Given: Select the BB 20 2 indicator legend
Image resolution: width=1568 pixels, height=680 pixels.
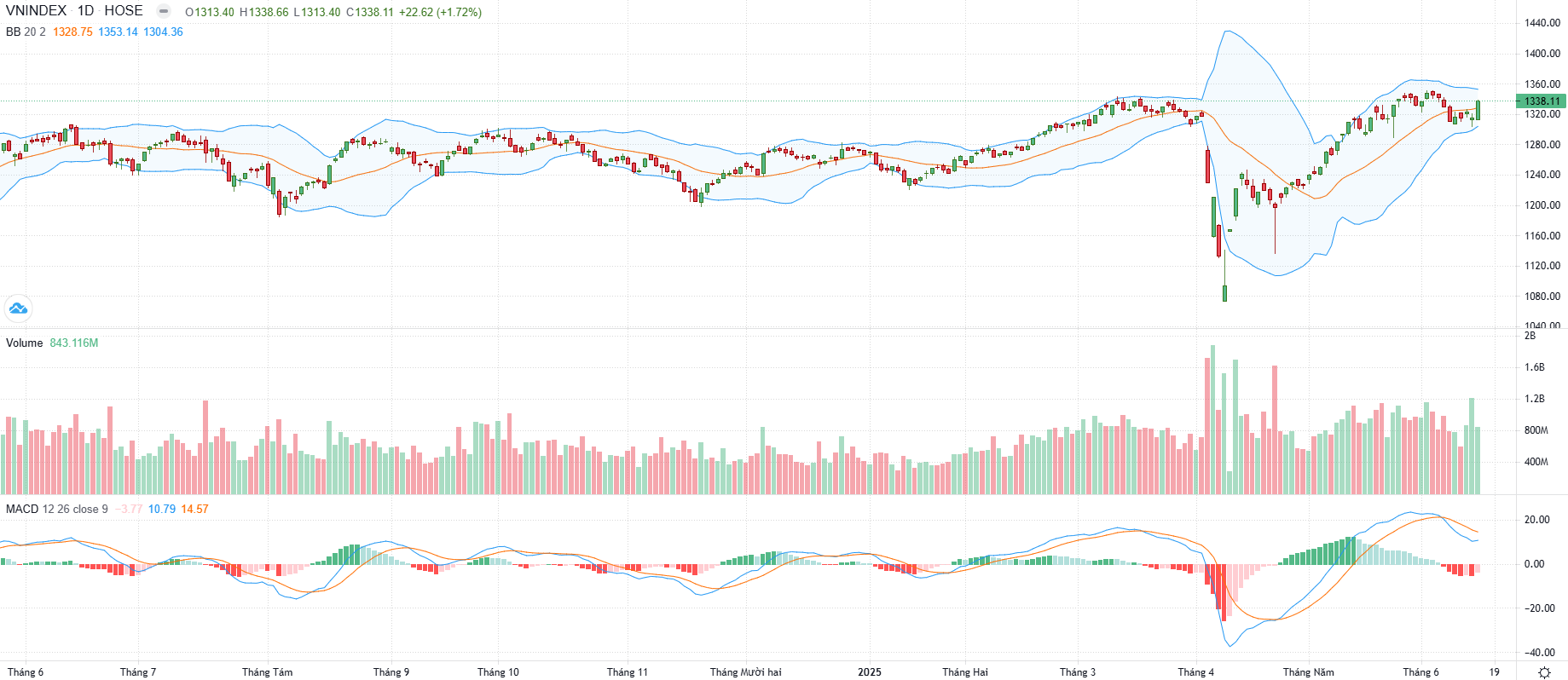Looking at the screenshot, I should tap(26, 32).
